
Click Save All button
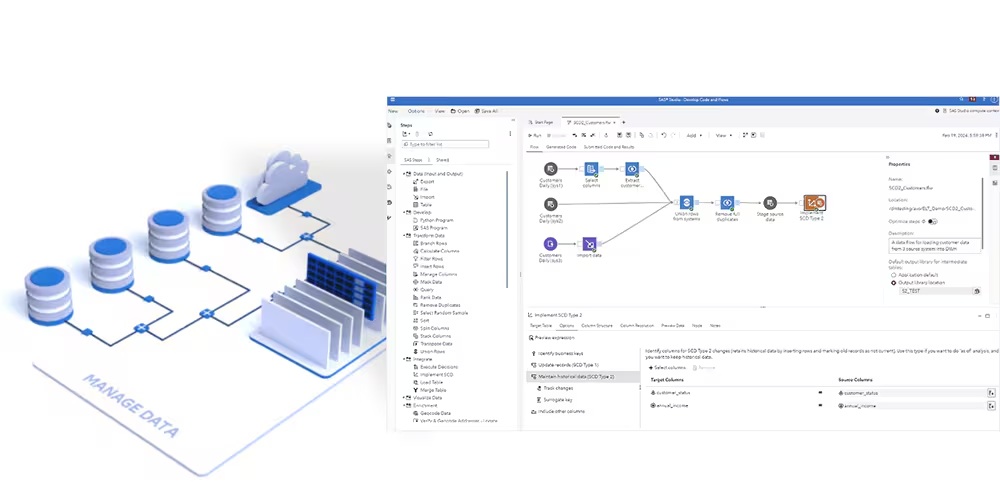coord(487,111)
